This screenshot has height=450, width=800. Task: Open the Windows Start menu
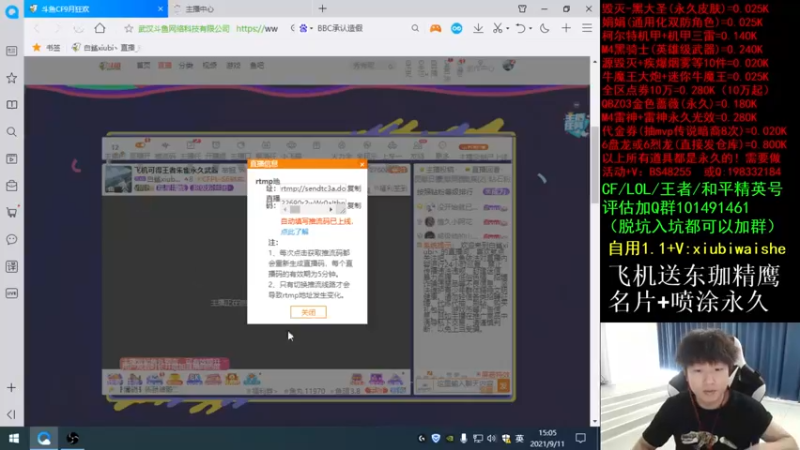(14, 438)
